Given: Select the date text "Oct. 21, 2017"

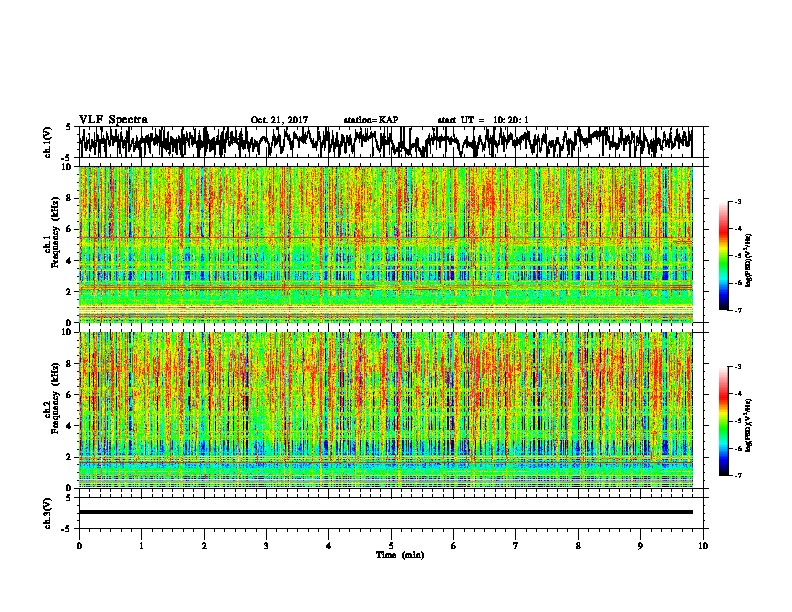Looking at the screenshot, I should tap(279, 120).
